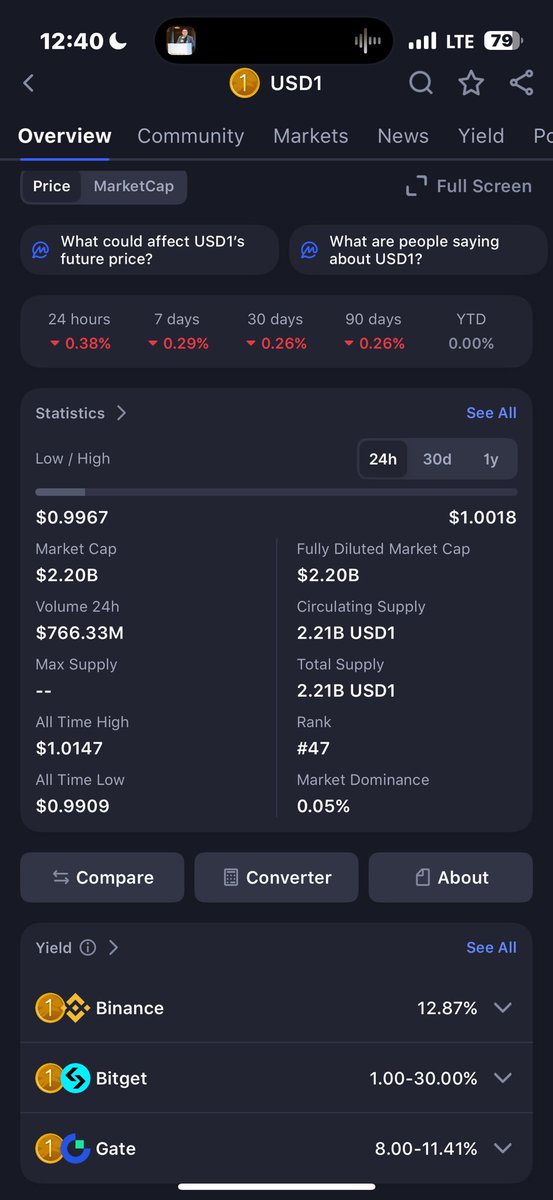553x1200 pixels.
Task: Tap the back arrow icon
Action: 28,83
